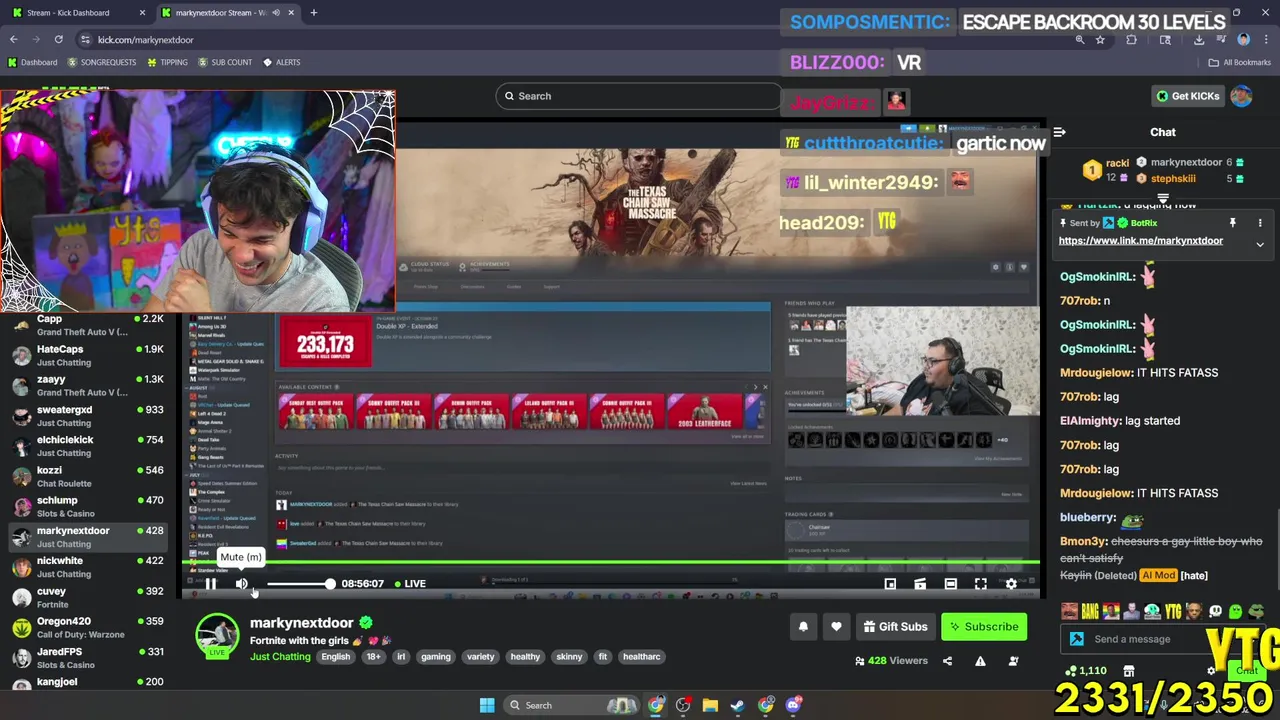Toggle theater mode in the player
The height and width of the screenshot is (720, 1280).
950,584
